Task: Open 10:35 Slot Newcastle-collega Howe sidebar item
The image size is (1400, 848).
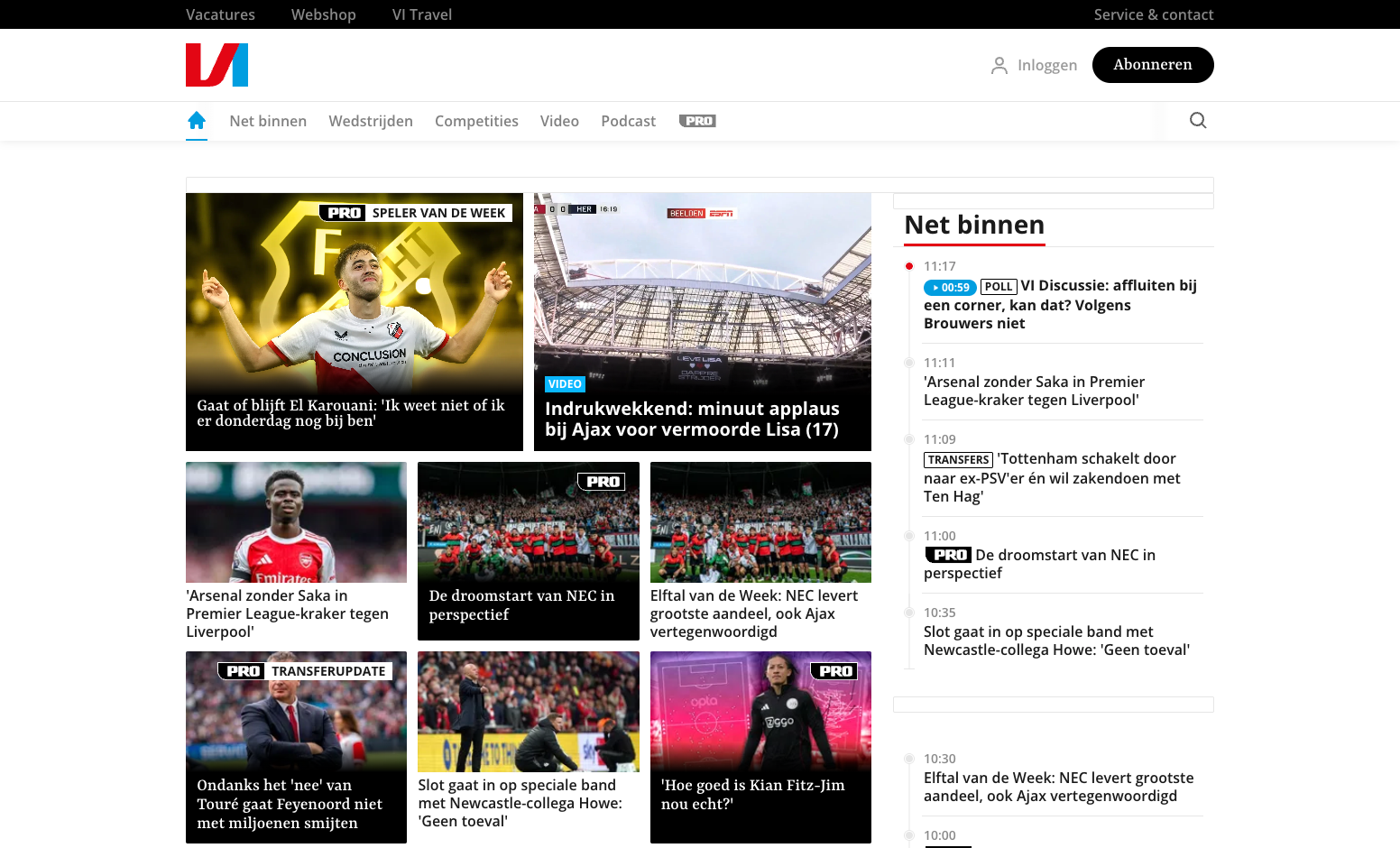Action: [x=1056, y=641]
